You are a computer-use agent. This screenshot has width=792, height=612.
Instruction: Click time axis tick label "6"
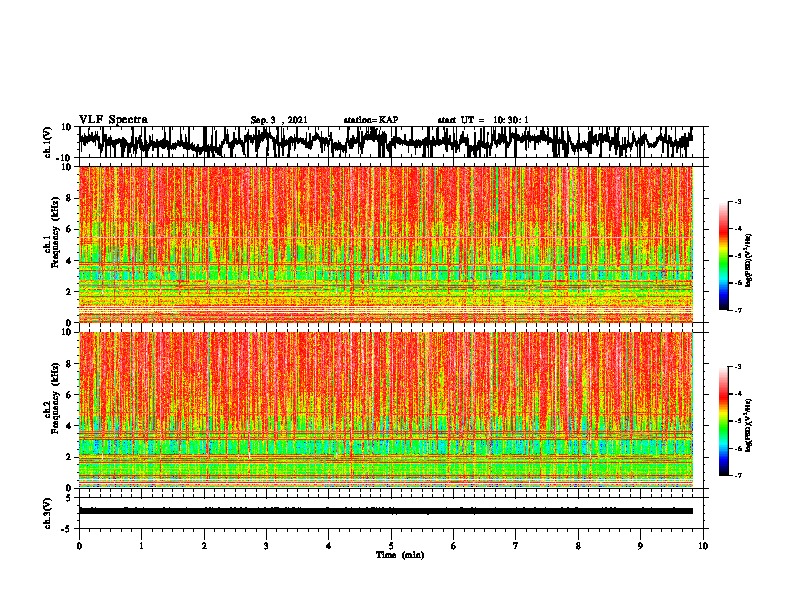[x=454, y=546]
